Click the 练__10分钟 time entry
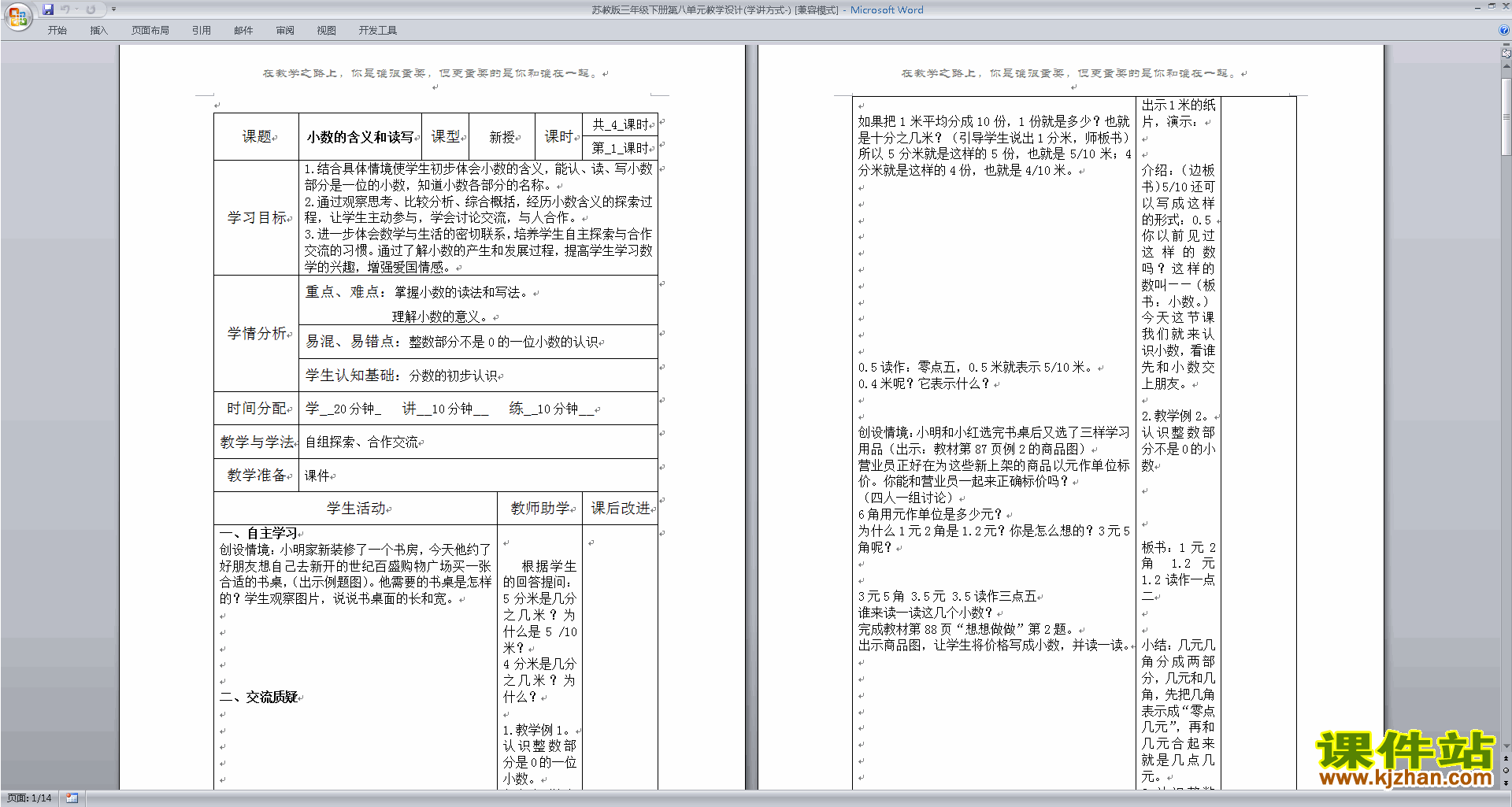This screenshot has width=1512, height=807. coord(551,409)
